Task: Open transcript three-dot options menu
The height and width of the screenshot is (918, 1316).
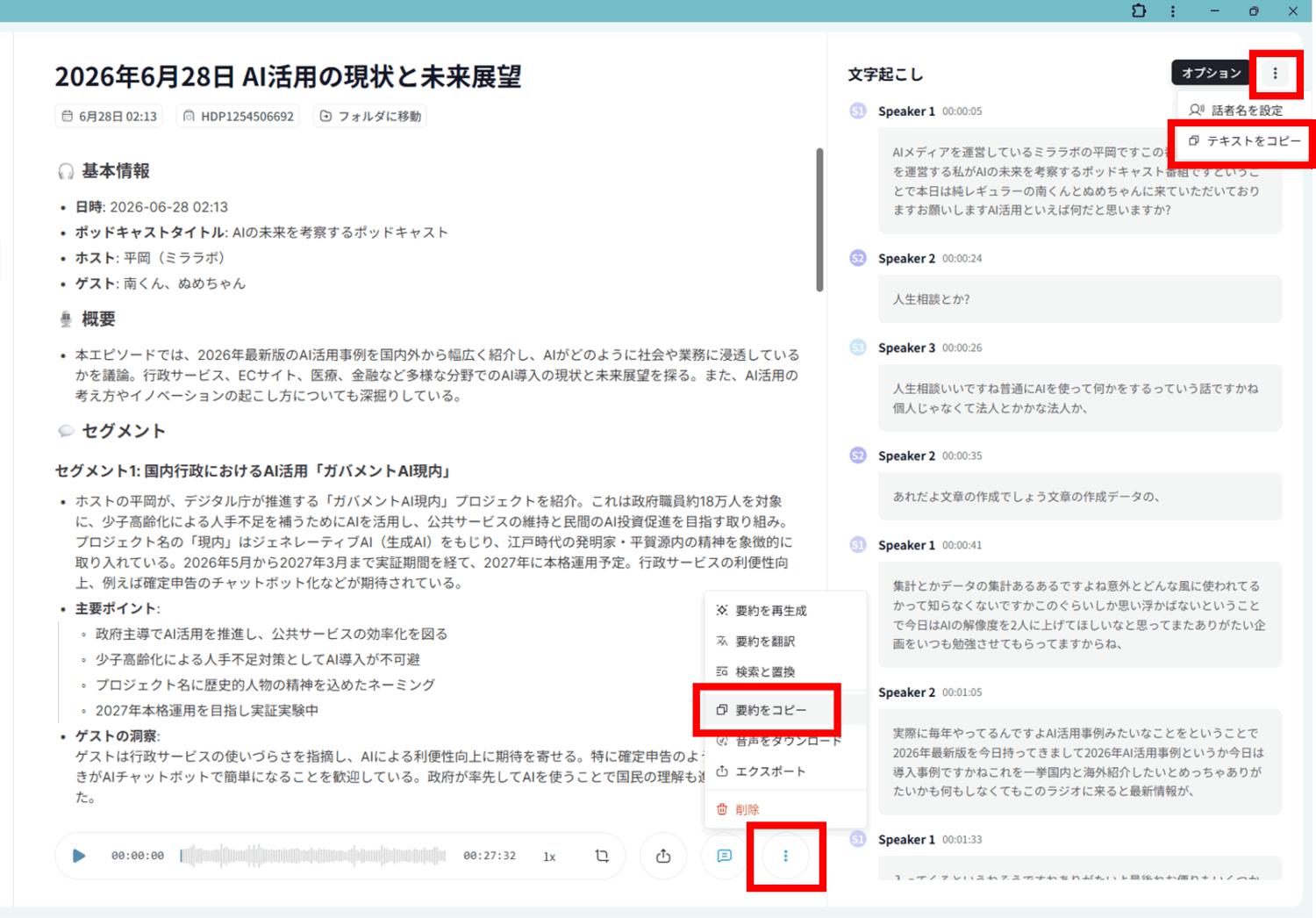Action: (1275, 73)
